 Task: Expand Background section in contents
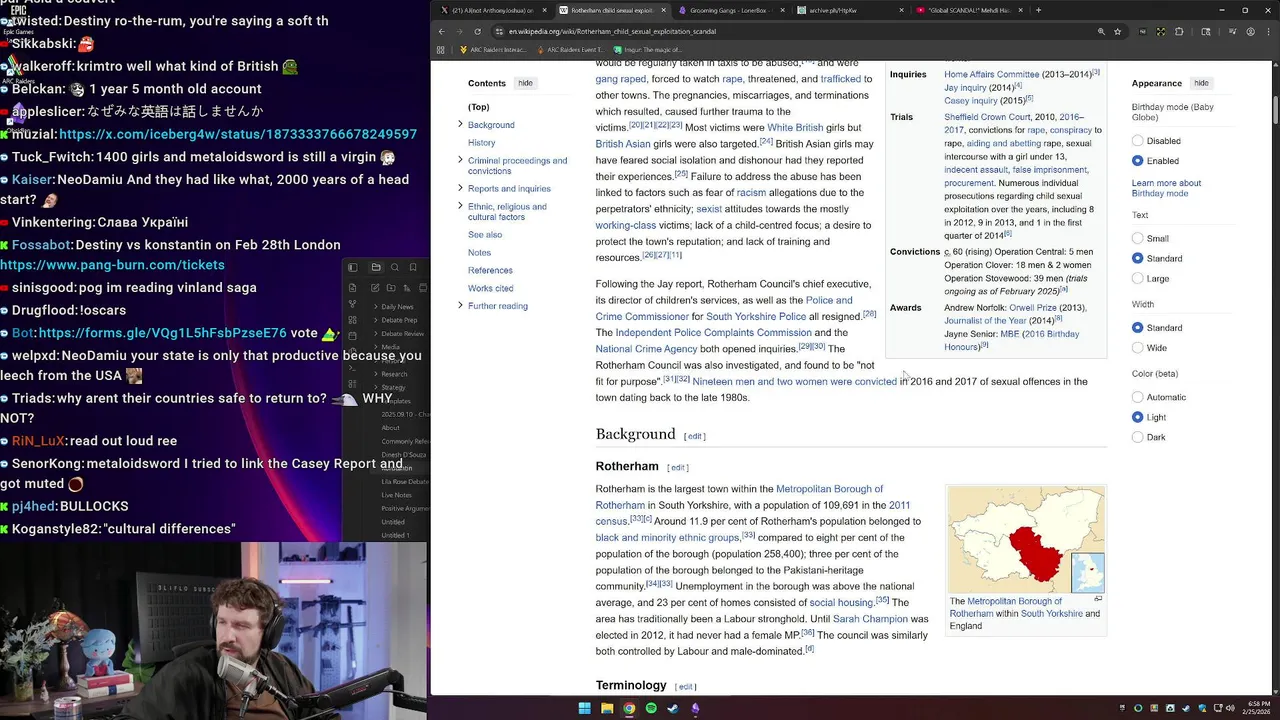tap(460, 124)
